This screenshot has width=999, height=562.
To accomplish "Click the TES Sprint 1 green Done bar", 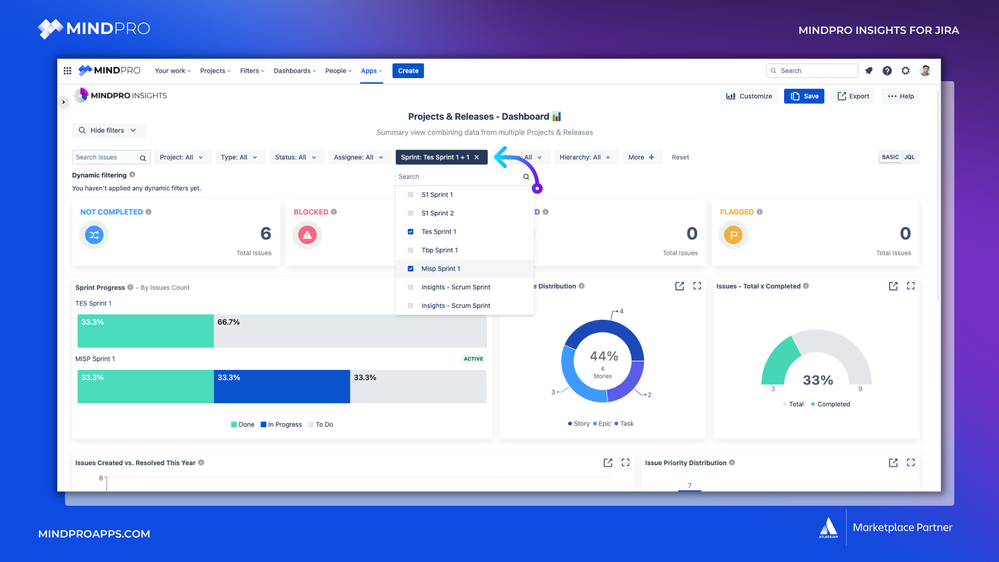I will (146, 331).
